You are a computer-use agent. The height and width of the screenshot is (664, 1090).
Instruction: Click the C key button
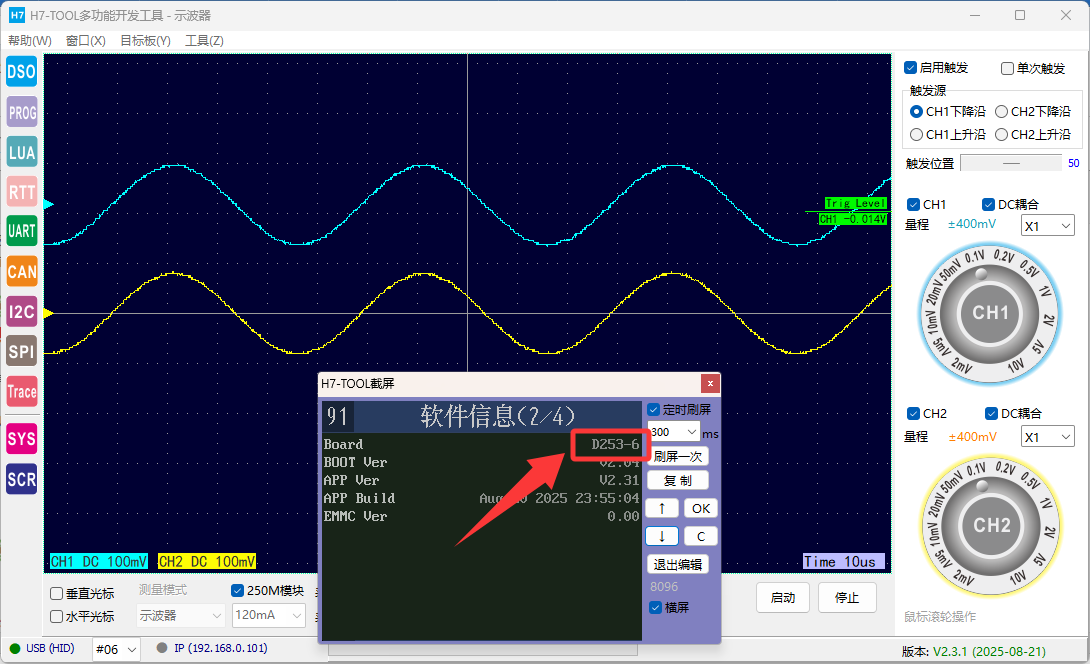click(x=701, y=536)
